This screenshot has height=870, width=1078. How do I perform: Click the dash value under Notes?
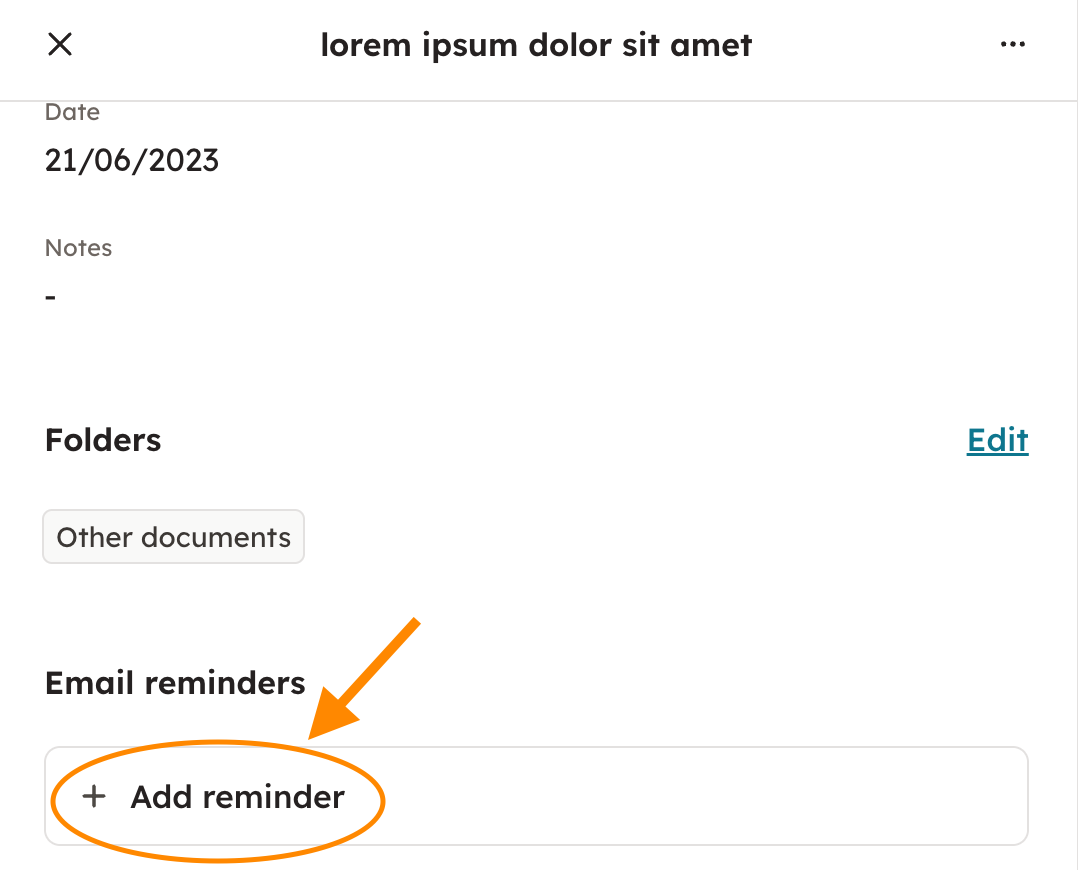pos(51,297)
